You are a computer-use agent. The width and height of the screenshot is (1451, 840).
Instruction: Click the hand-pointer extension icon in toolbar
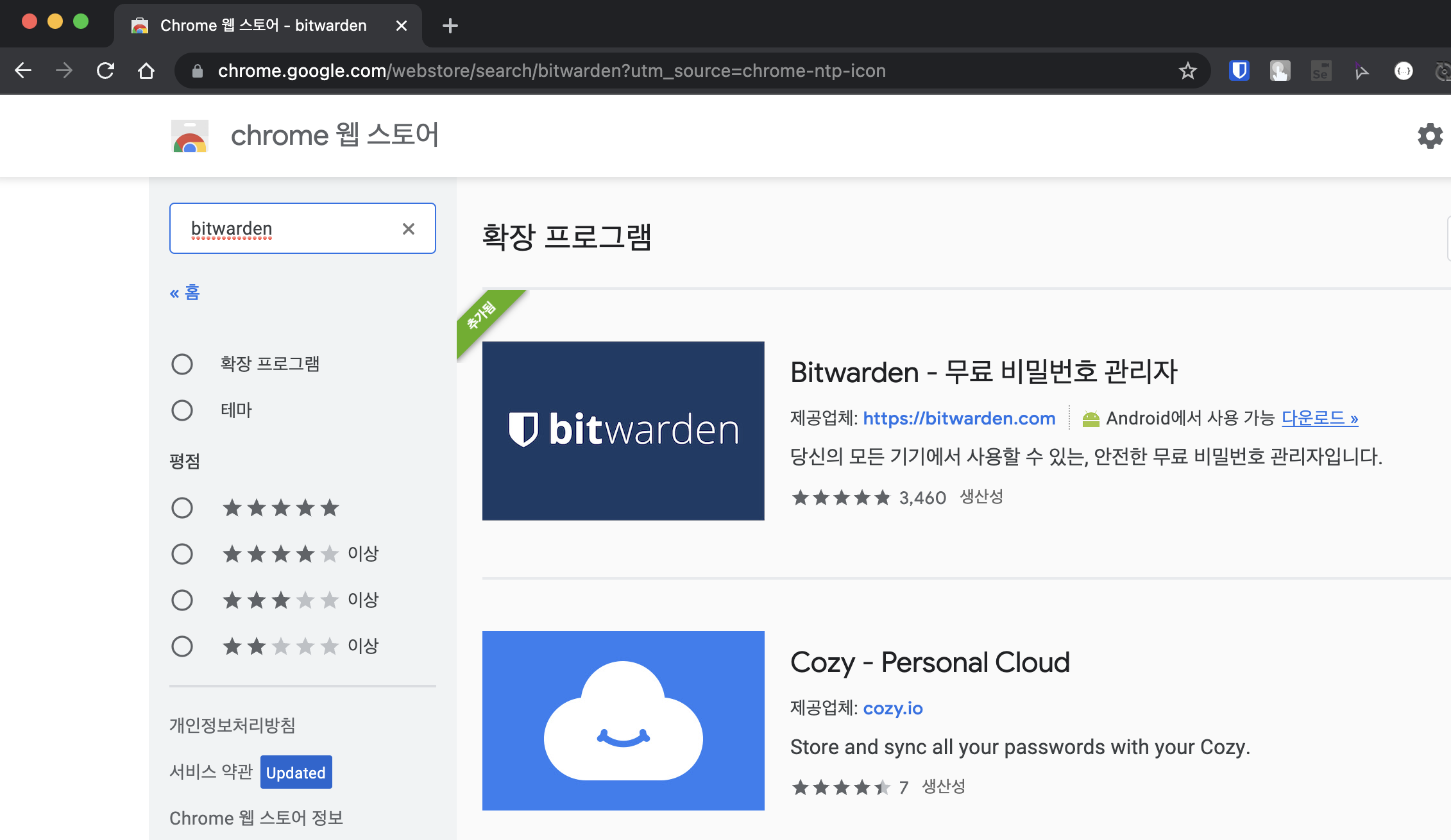click(x=1280, y=71)
